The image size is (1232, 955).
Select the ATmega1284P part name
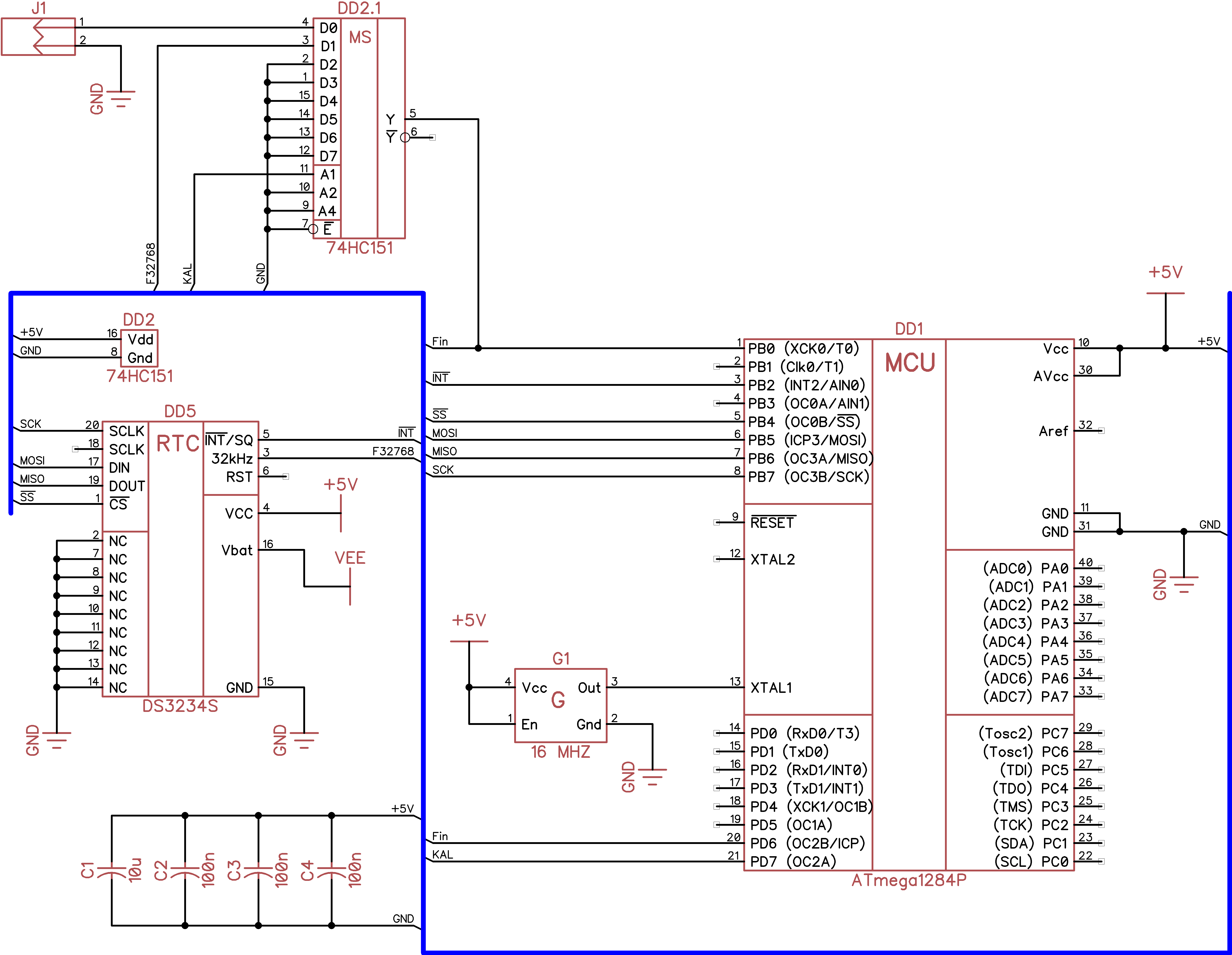pos(909,880)
